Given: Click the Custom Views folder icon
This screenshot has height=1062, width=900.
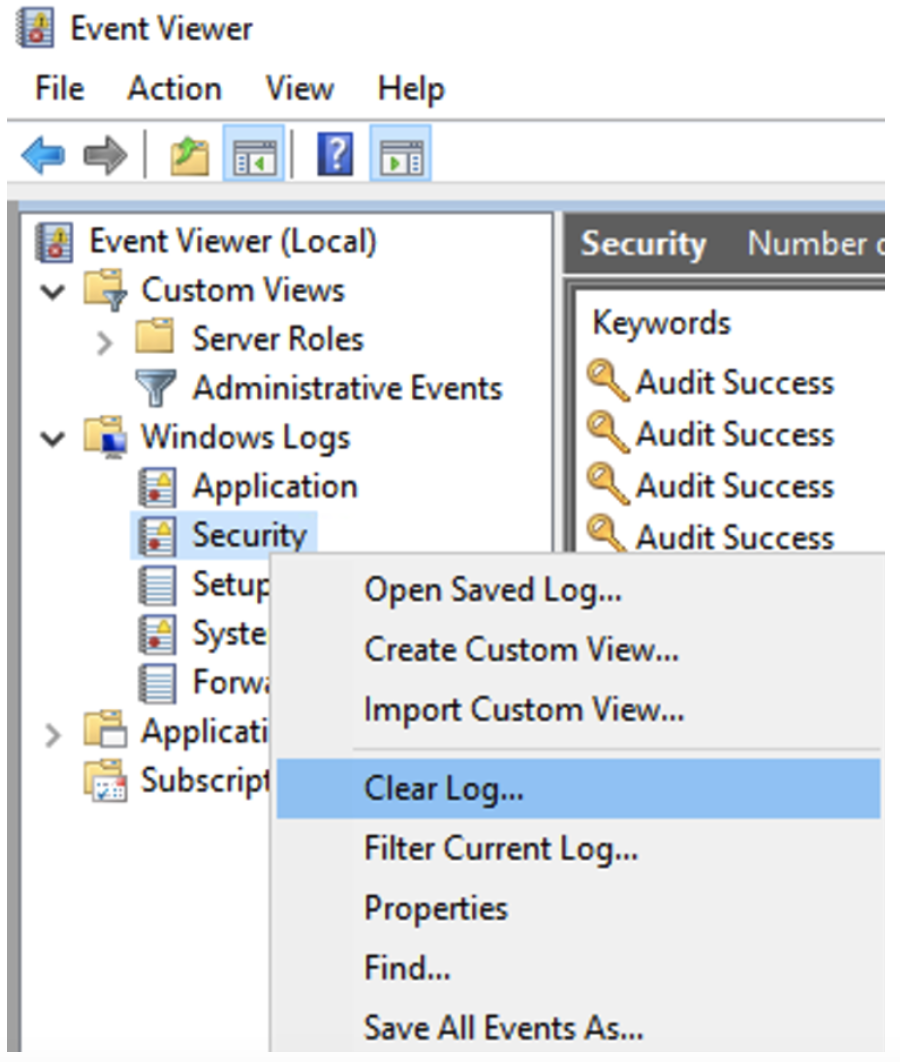Looking at the screenshot, I should tap(105, 291).
